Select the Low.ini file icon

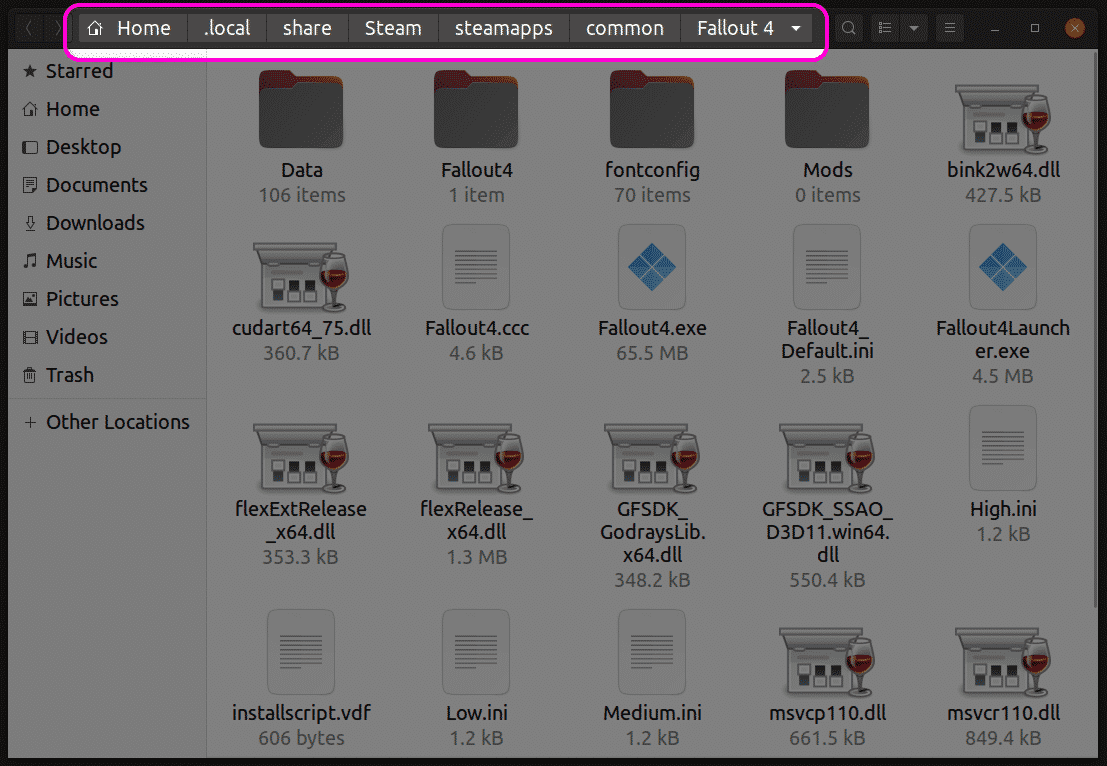point(477,652)
